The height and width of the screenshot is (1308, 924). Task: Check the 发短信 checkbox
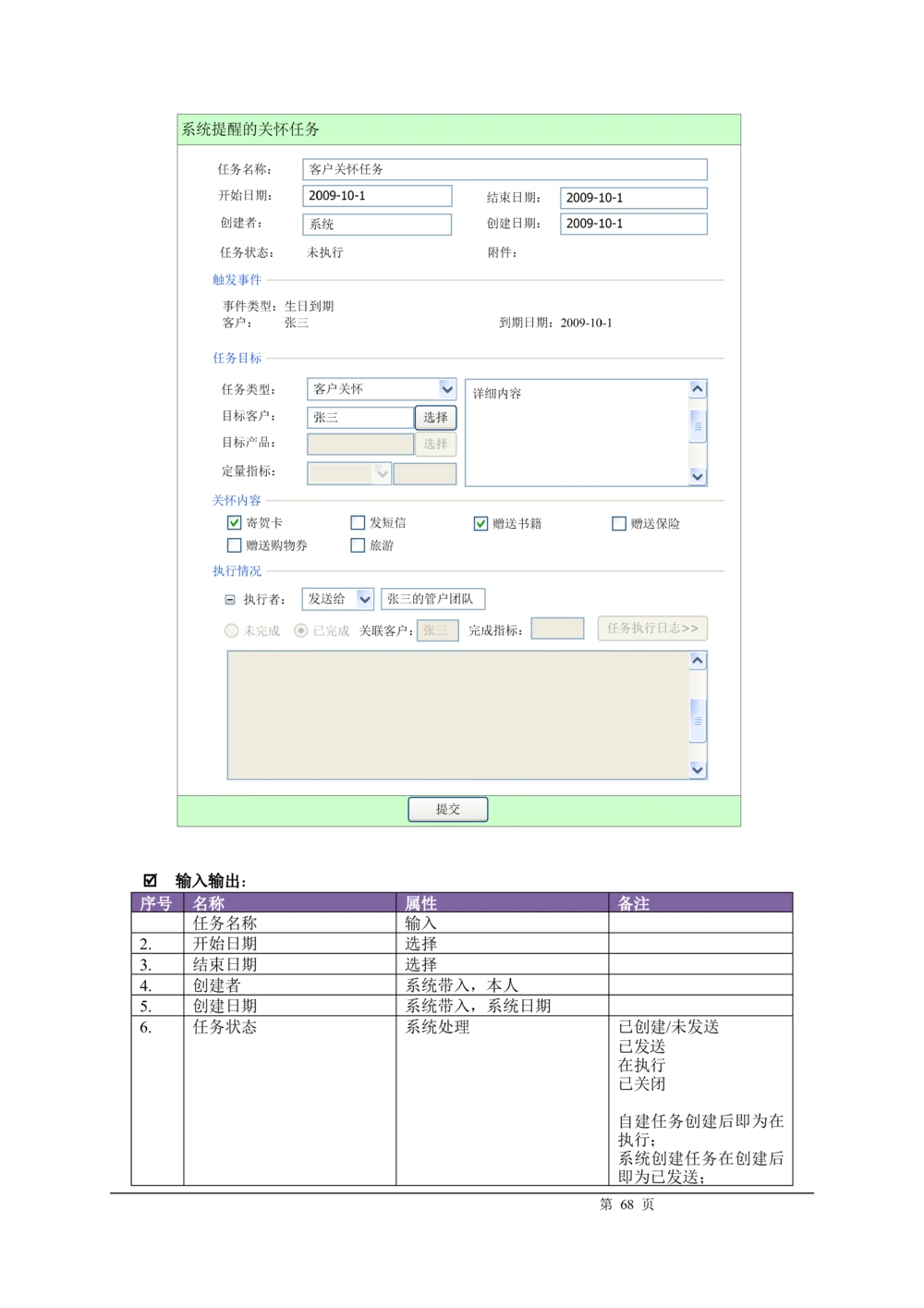tap(358, 522)
